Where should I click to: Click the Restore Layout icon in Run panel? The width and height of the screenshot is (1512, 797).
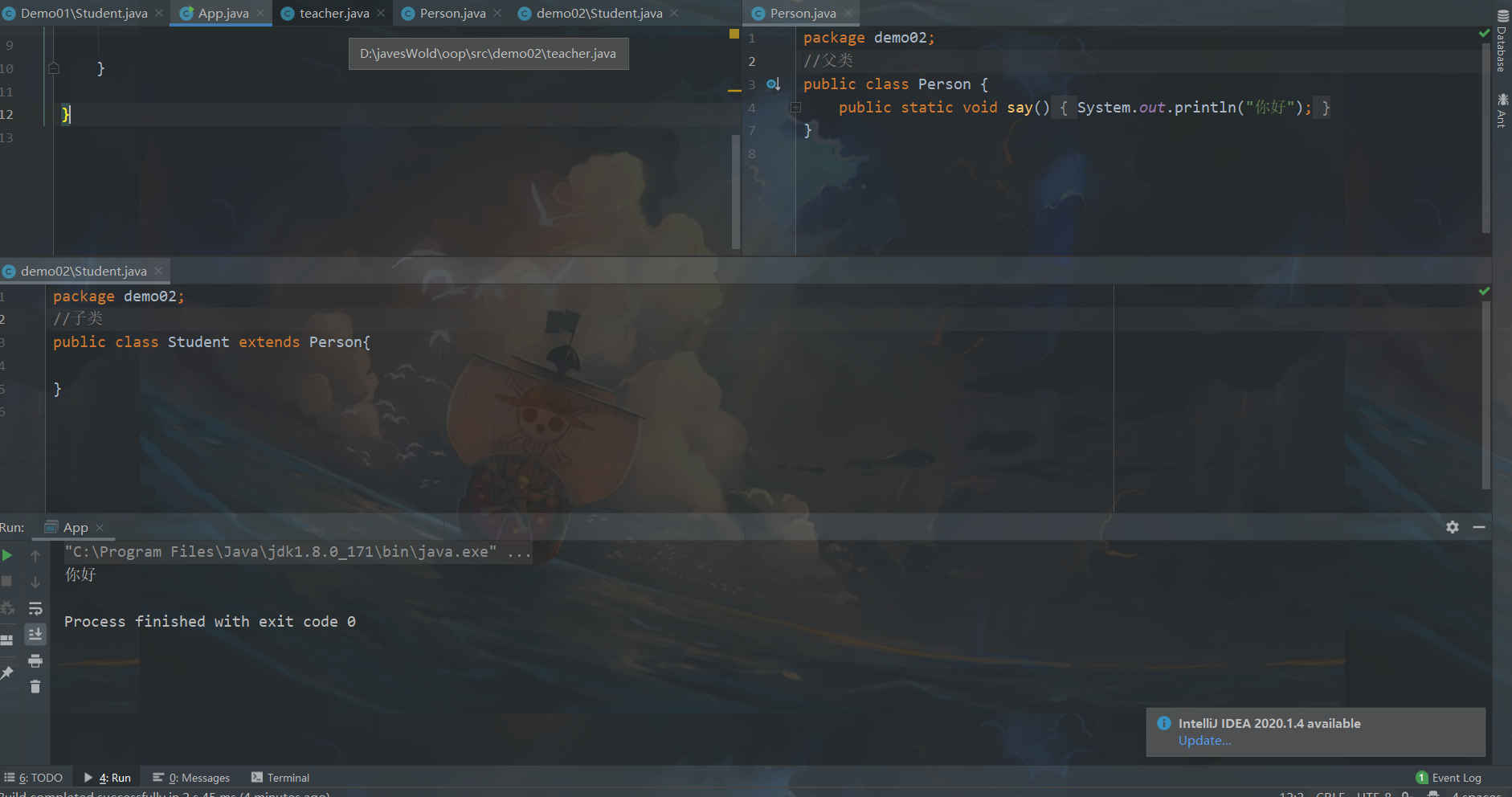coord(7,640)
